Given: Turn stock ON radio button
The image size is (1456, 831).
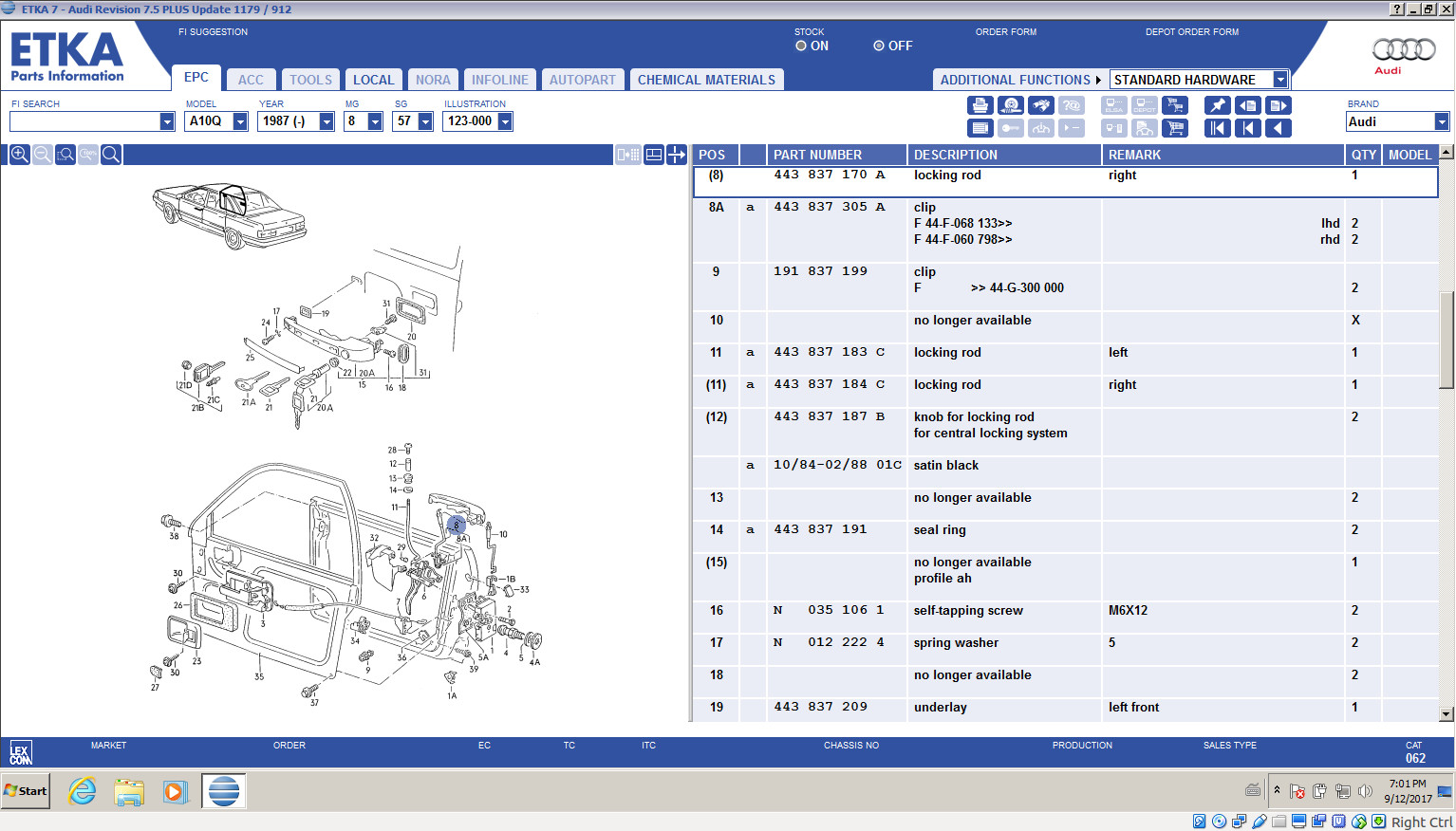Looking at the screenshot, I should click(x=801, y=46).
